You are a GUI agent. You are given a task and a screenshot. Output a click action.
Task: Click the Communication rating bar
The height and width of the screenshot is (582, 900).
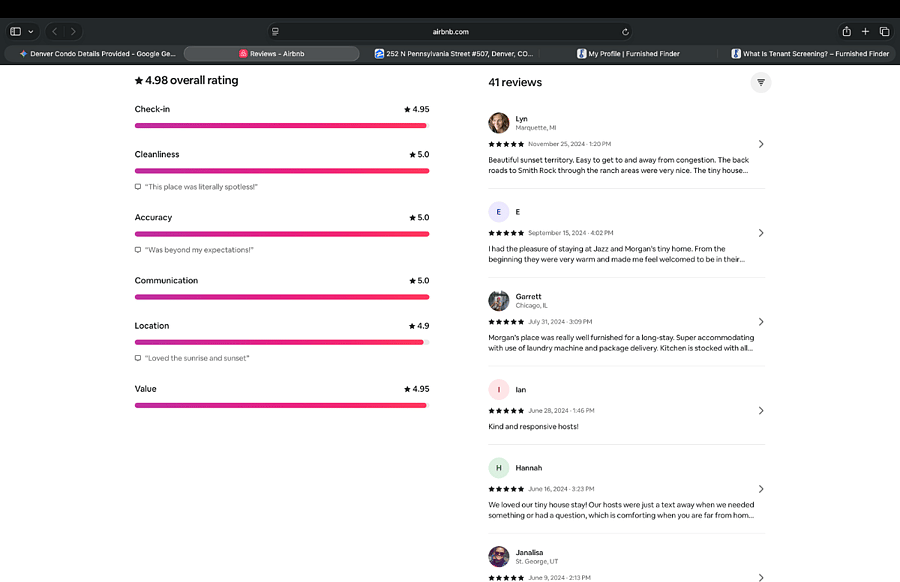point(282,297)
